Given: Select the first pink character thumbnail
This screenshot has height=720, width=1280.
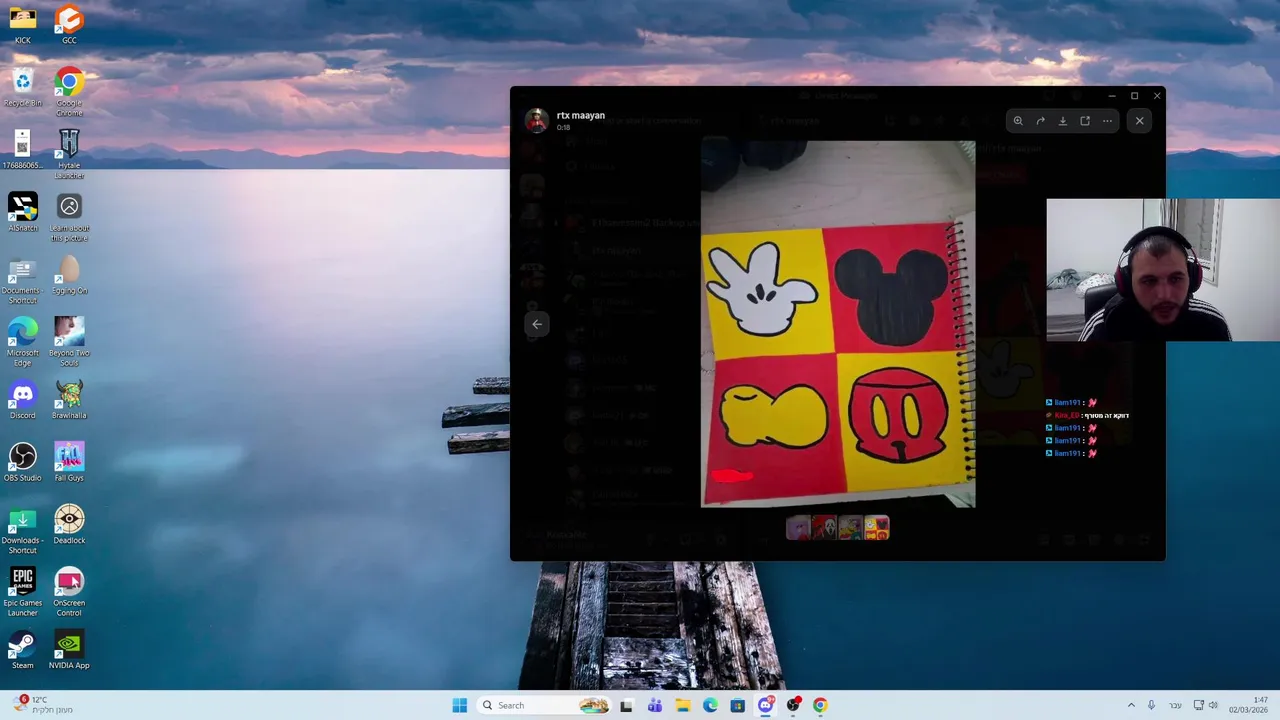Looking at the screenshot, I should tap(798, 527).
